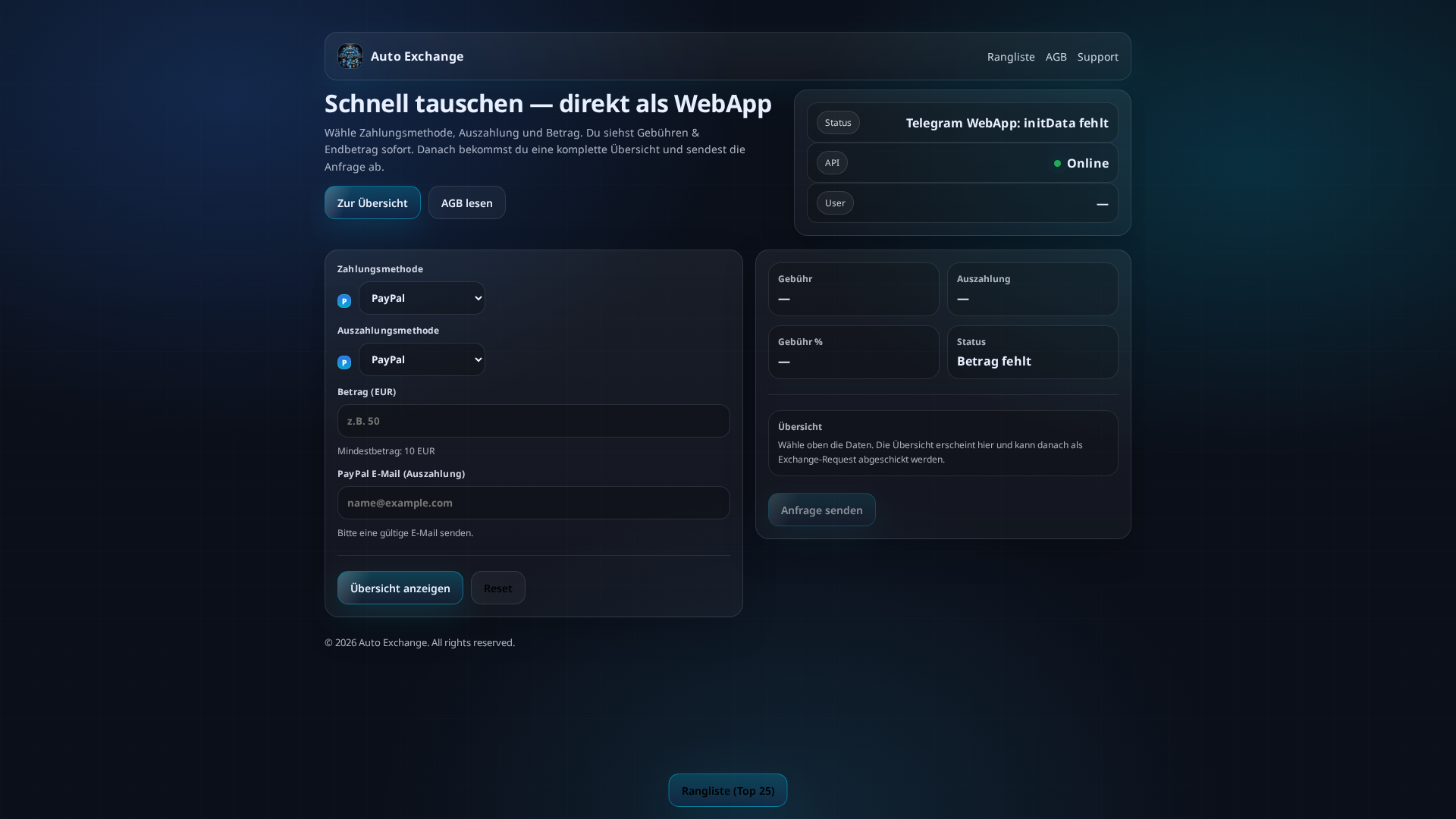1456x819 pixels.
Task: Open the Zahlungsmethode PayPal dropdown
Action: tap(422, 298)
